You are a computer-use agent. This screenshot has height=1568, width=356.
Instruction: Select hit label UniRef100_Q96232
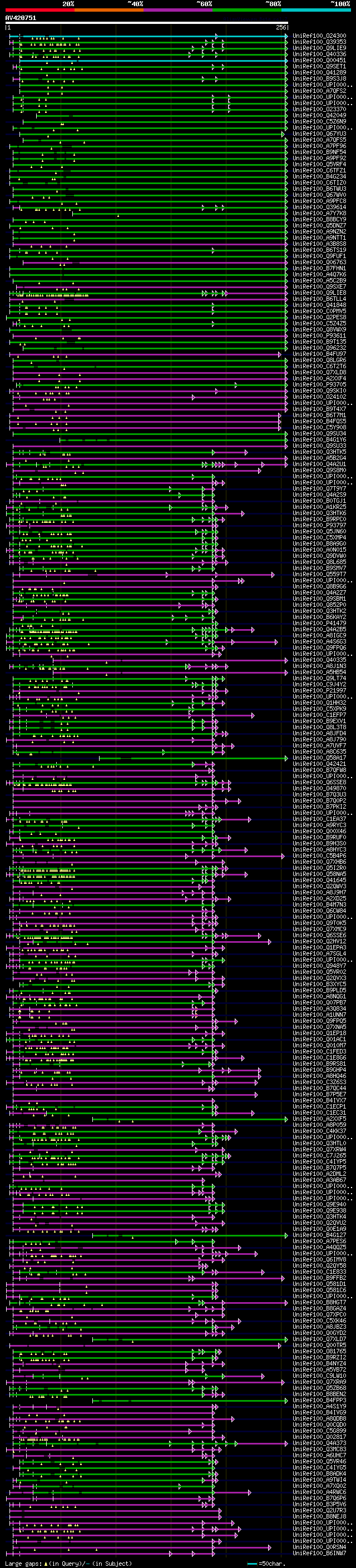(319, 348)
